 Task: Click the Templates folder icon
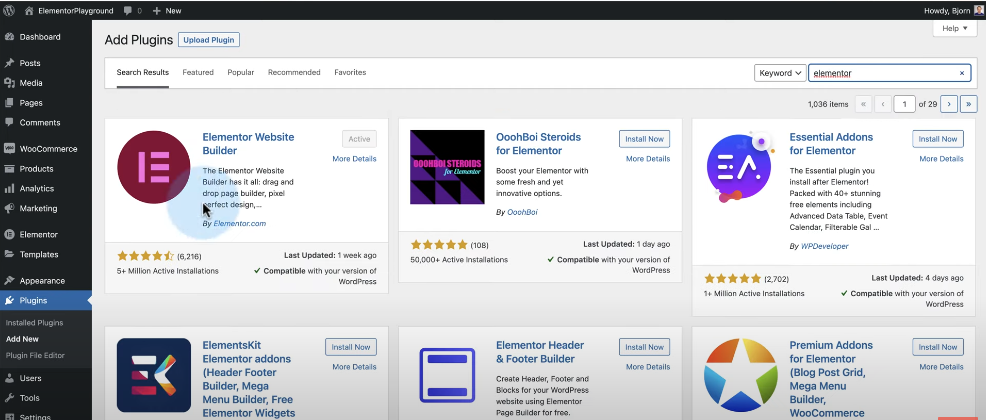(9, 255)
